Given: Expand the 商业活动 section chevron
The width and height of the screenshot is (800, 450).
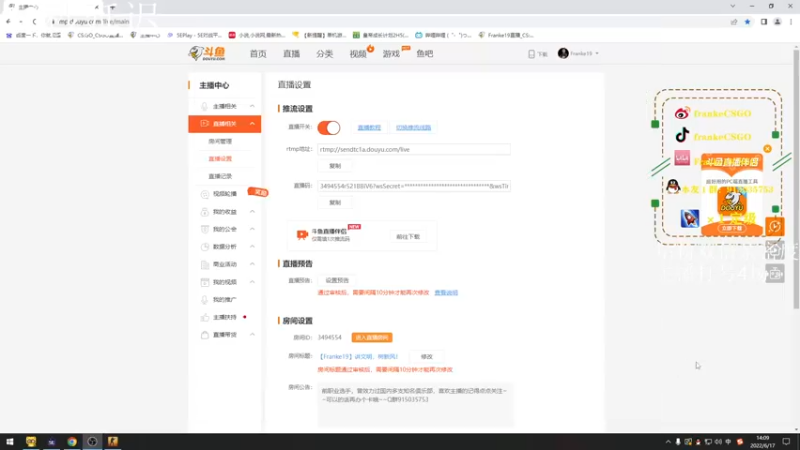Looking at the screenshot, I should [252, 264].
